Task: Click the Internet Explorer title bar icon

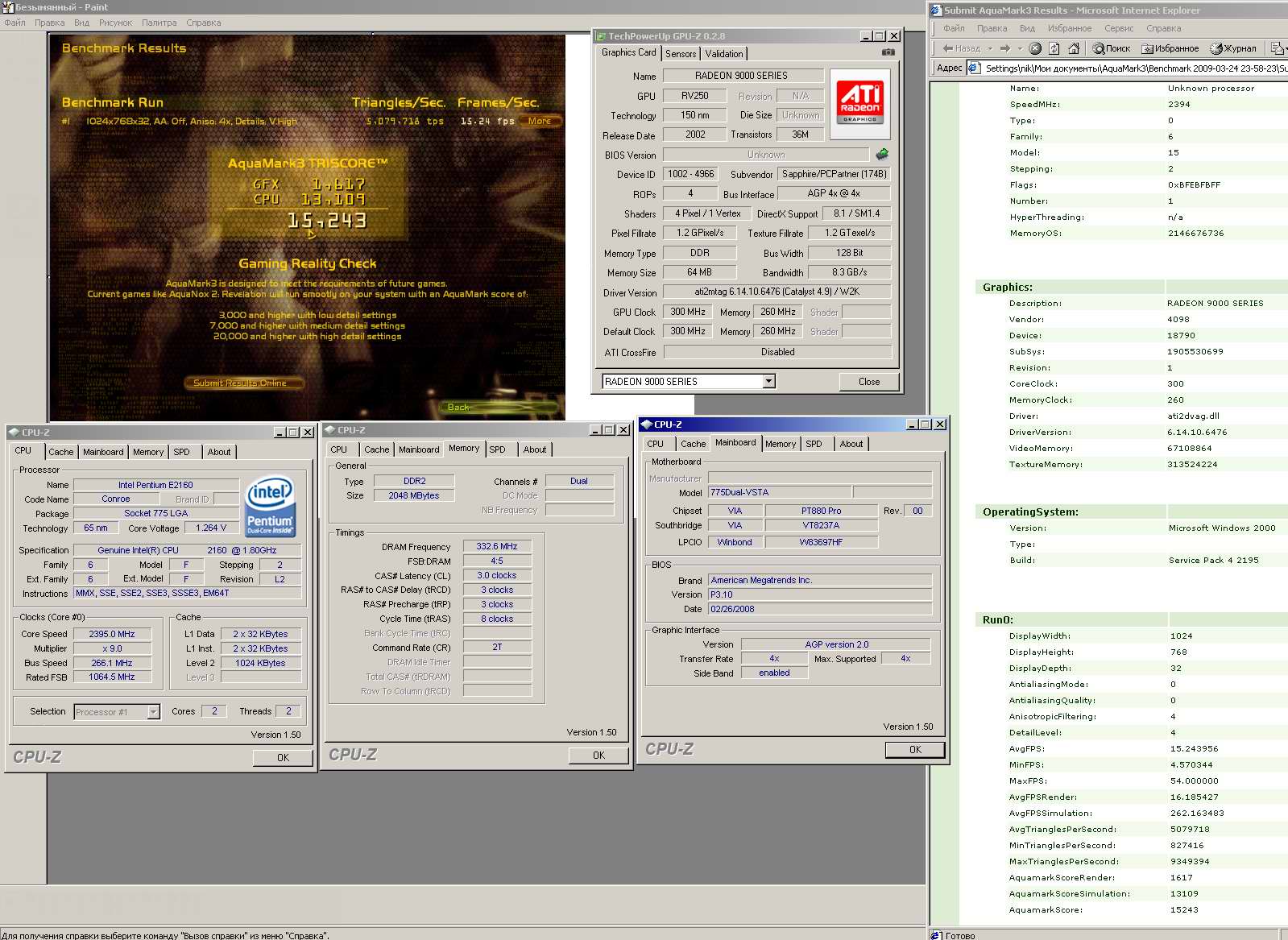Action: [936, 10]
